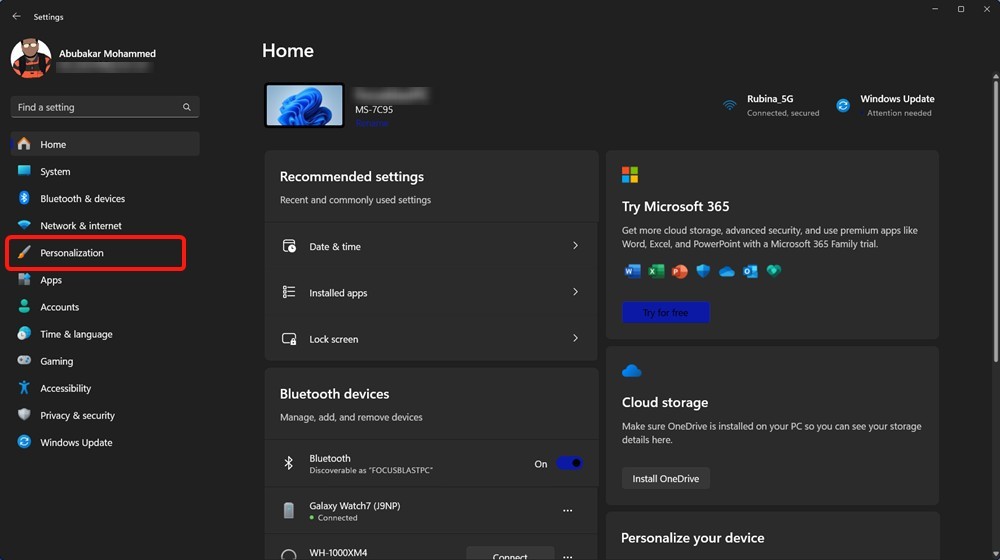Click the Privacy & security shield icon
Screen dimensions: 1000x560
tap(24, 415)
